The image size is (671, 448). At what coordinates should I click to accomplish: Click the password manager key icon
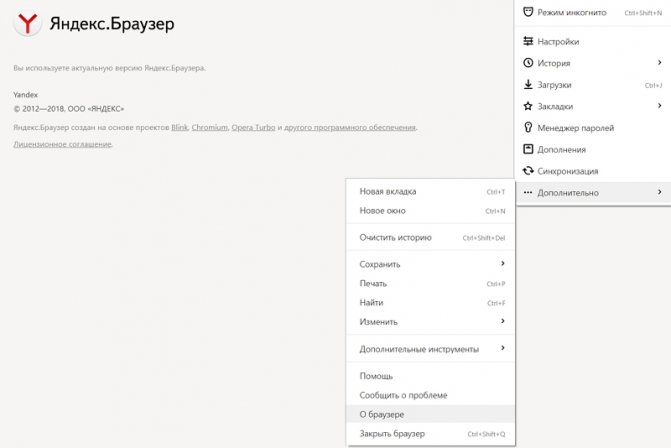click(528, 128)
